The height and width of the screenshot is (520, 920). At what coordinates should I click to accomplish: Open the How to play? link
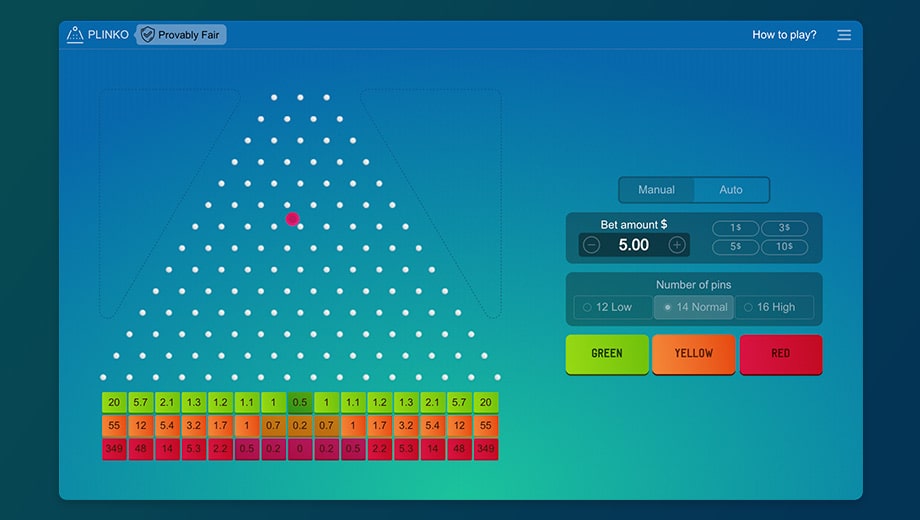(784, 35)
